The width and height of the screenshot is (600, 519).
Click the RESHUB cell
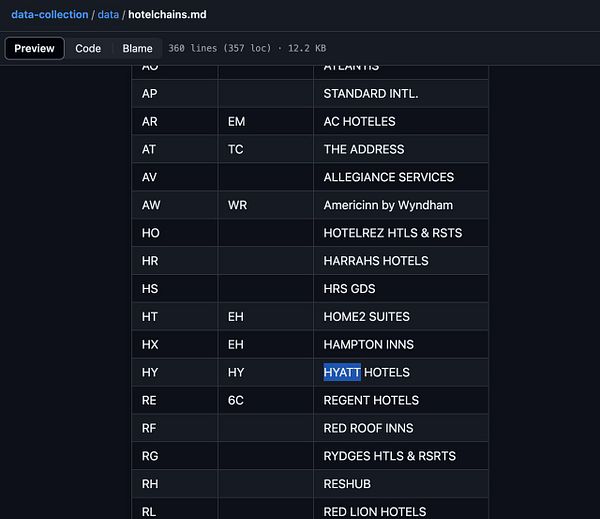[x=401, y=484]
